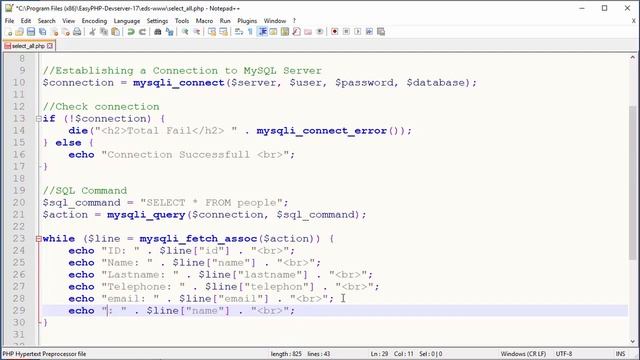Image resolution: width=640 pixels, height=360 pixels.
Task: Click 'PHP Hypertext Preprocessor file' status text
Action: [x=44, y=354]
